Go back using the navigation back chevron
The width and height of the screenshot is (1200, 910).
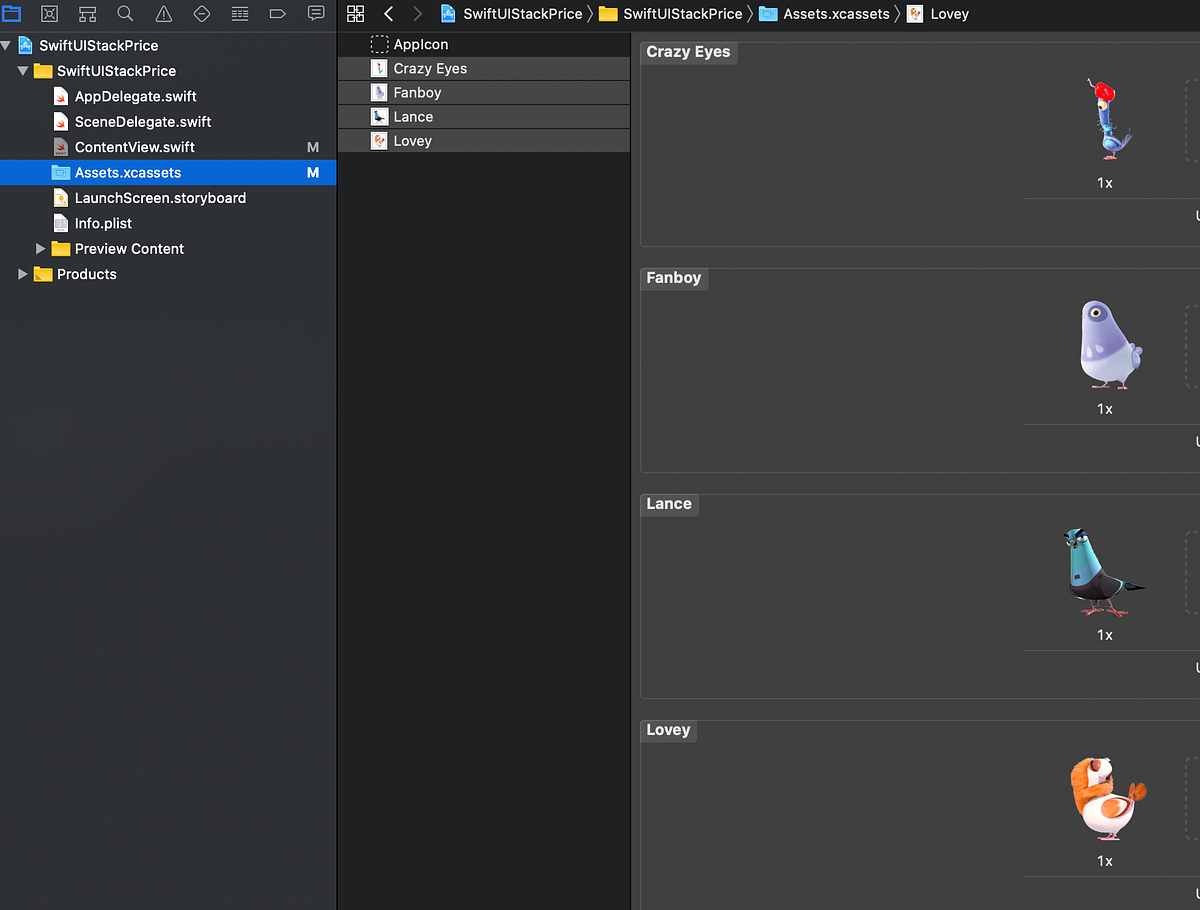pos(389,13)
